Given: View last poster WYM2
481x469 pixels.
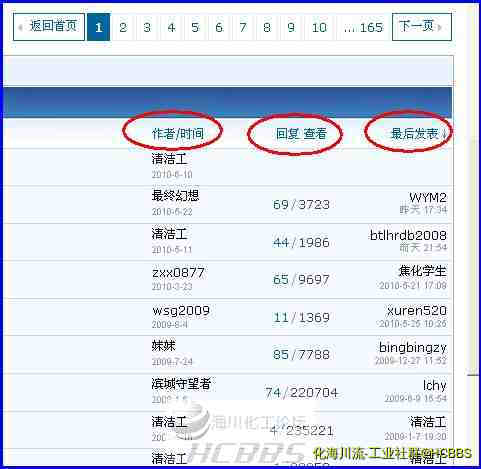Looking at the screenshot, I should pyautogui.click(x=428, y=198).
